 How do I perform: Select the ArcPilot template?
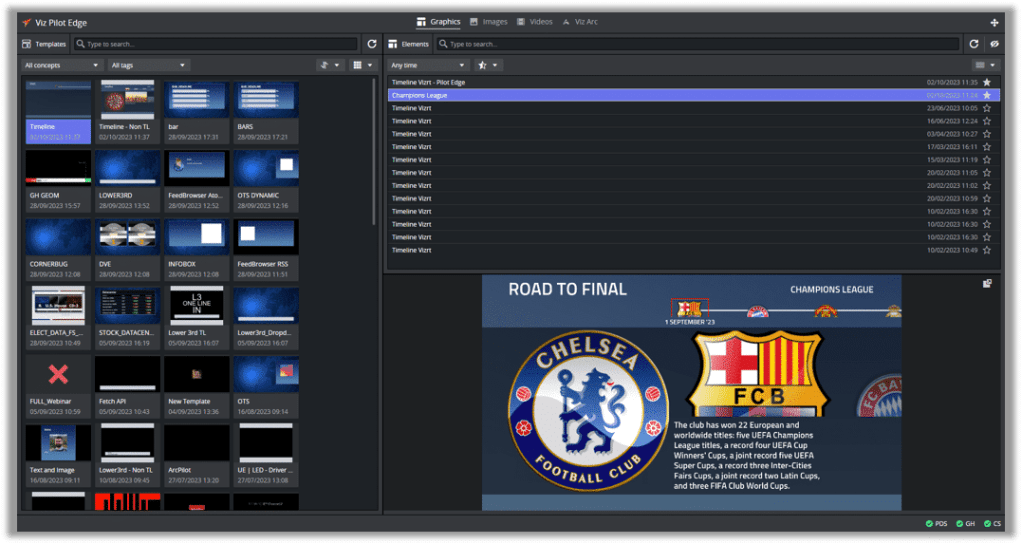click(196, 455)
